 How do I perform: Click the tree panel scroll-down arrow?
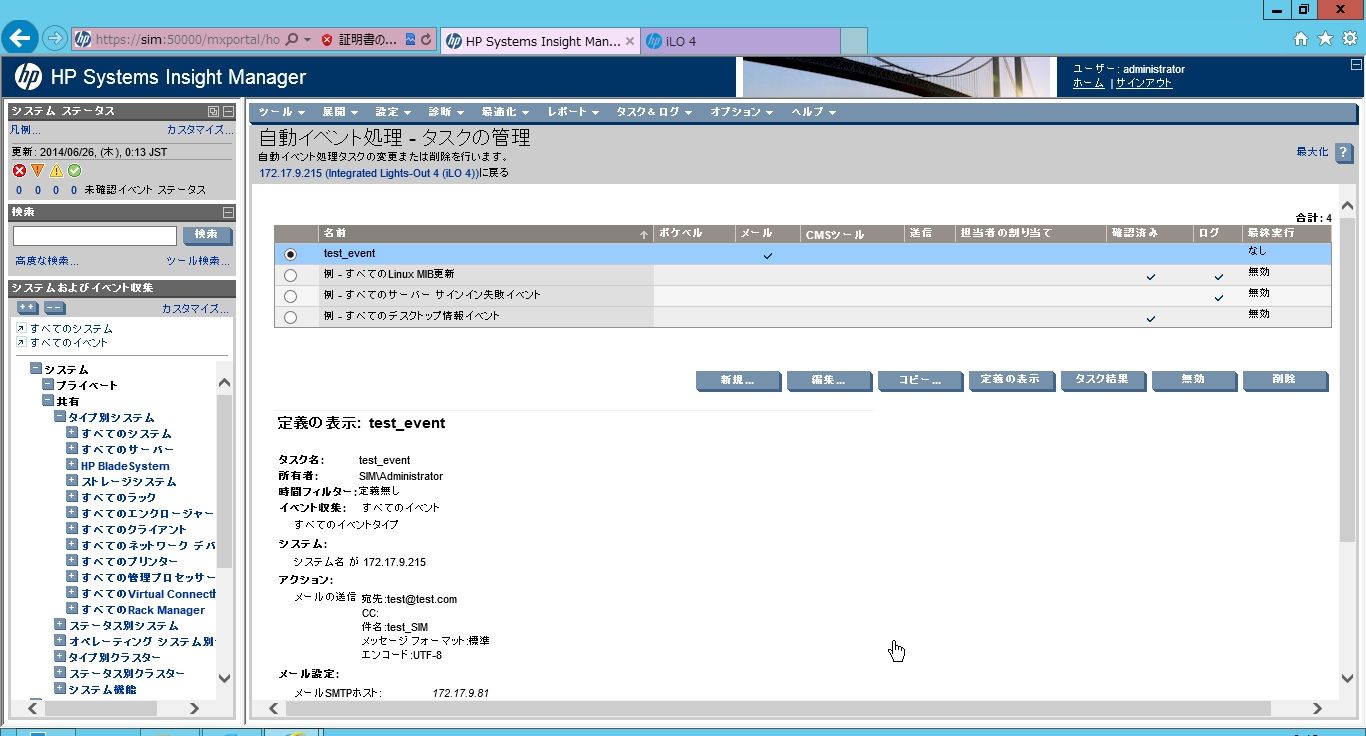click(x=224, y=678)
